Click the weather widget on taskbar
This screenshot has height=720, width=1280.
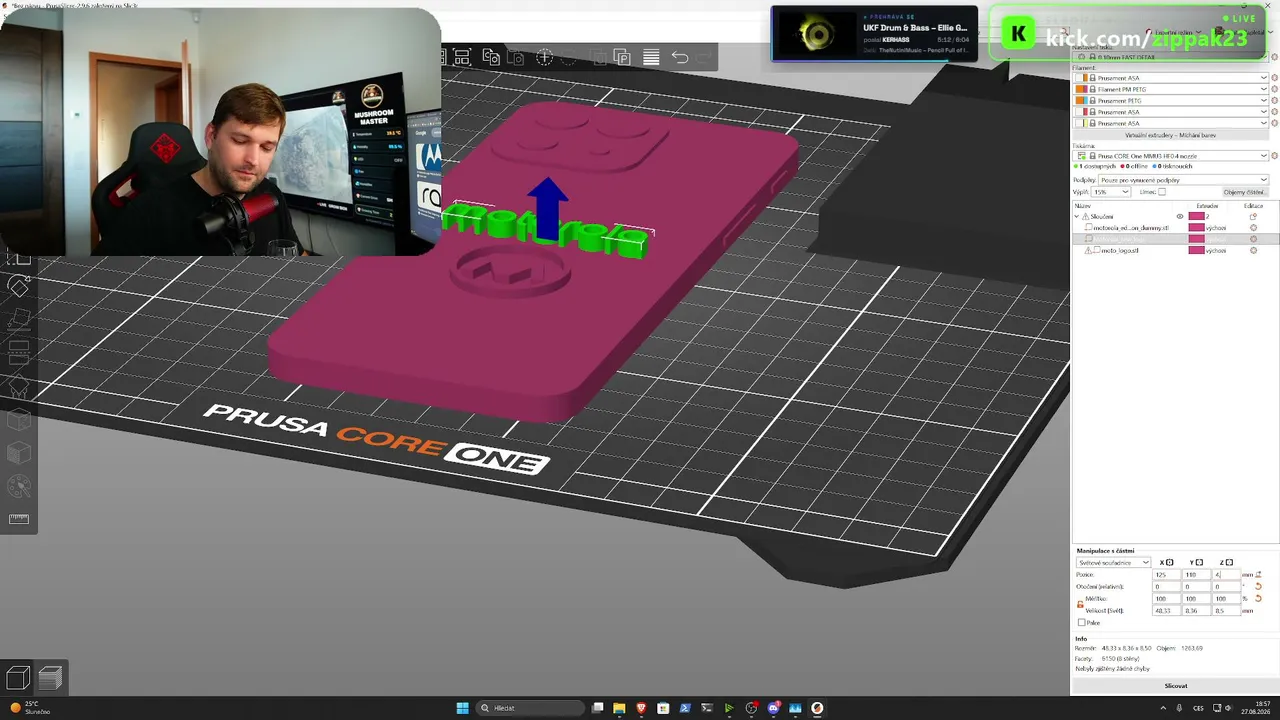(30, 708)
